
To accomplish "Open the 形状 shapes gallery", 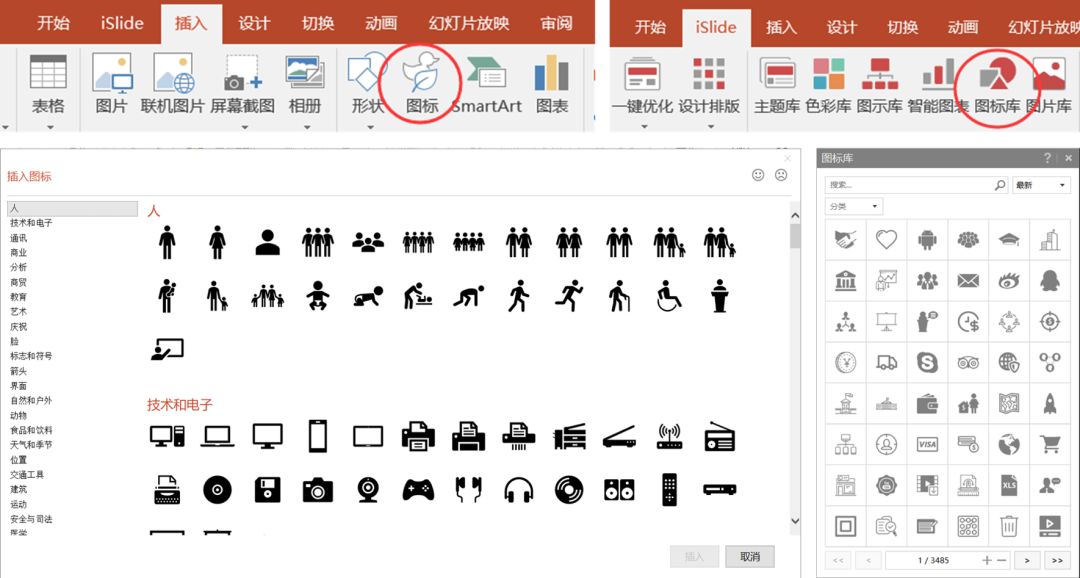I will click(367, 84).
